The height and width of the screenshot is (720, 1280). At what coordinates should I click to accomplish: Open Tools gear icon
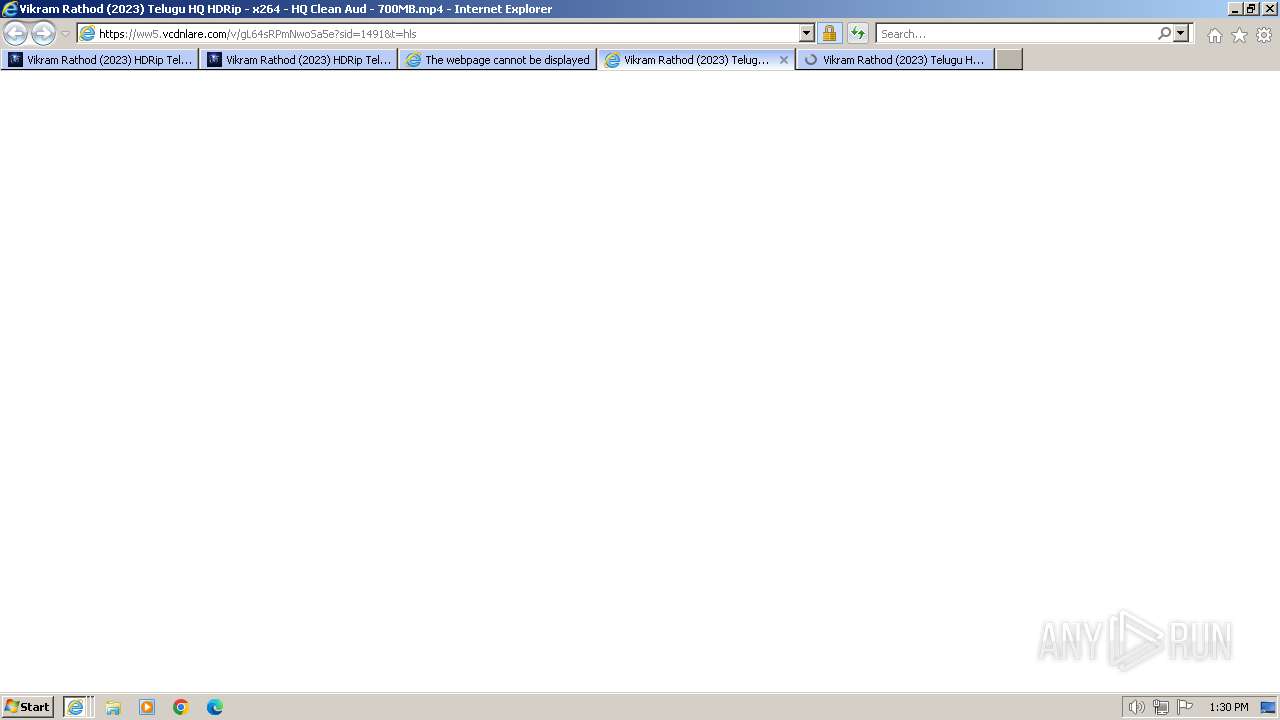tap(1264, 35)
